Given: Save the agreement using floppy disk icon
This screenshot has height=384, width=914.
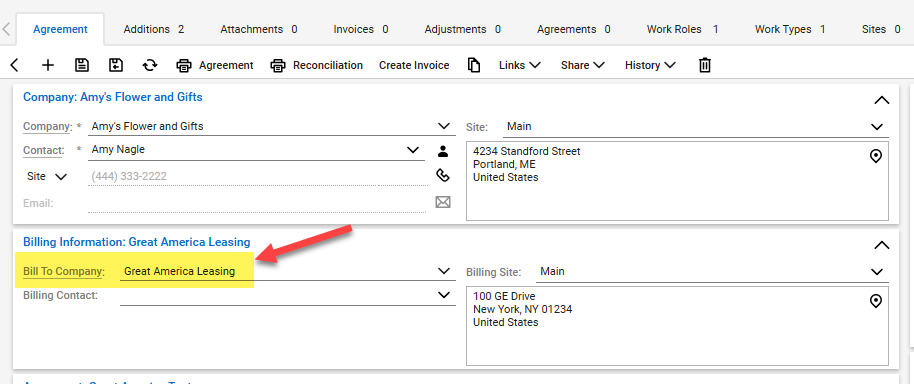Looking at the screenshot, I should click(82, 65).
